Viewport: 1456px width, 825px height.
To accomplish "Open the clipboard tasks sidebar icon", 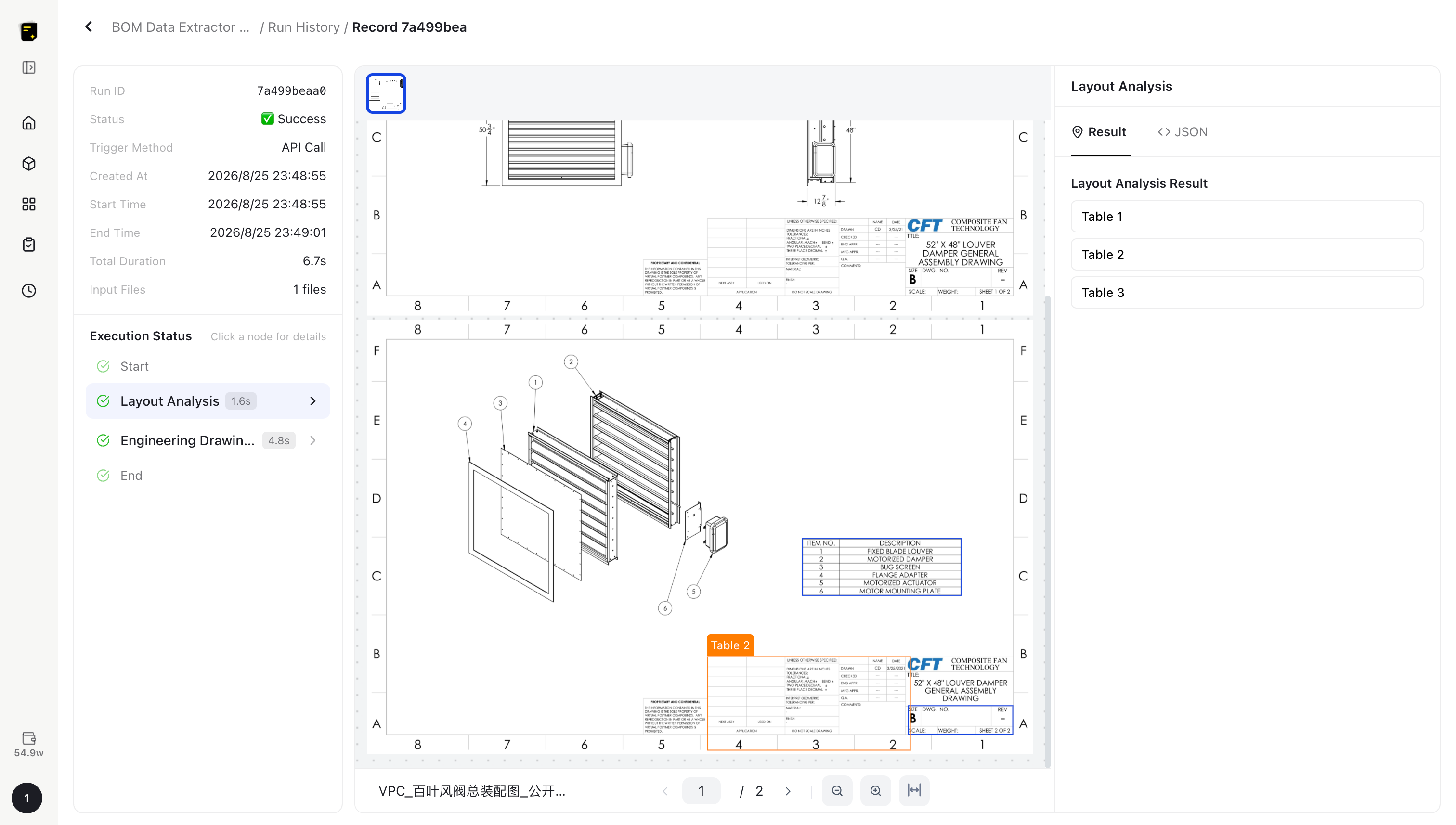I will coord(29,245).
